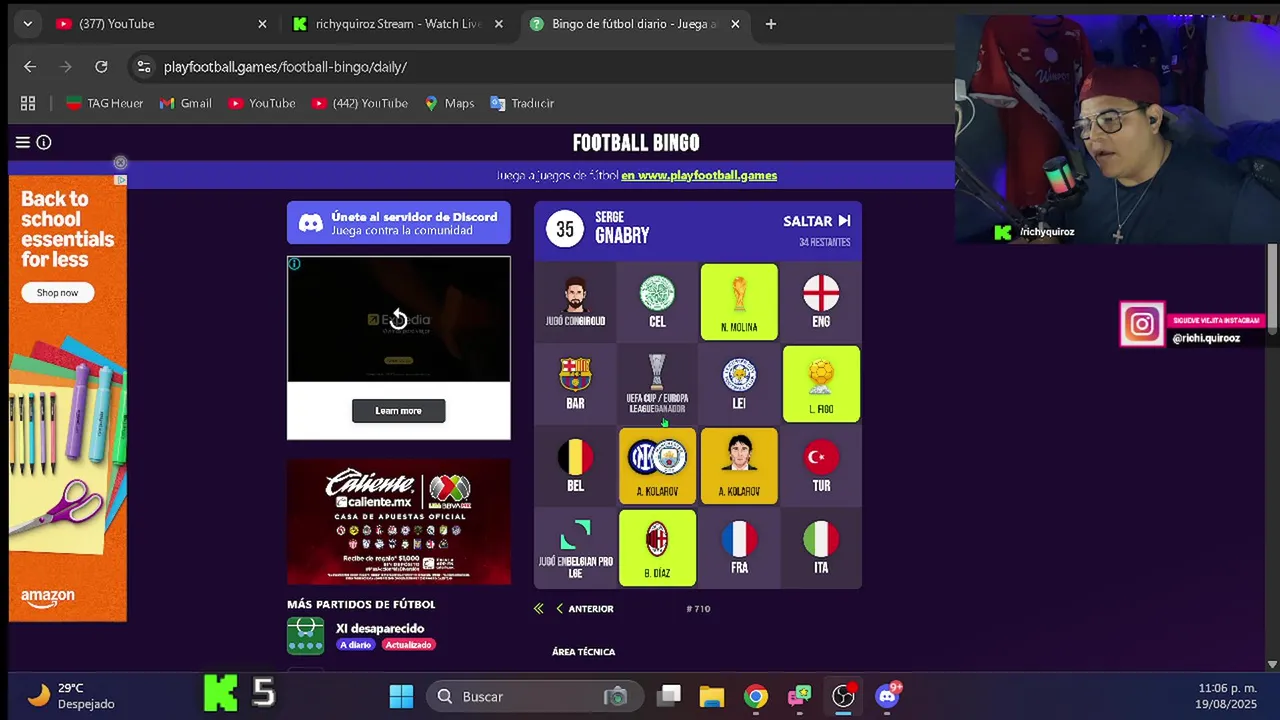Image resolution: width=1280 pixels, height=720 pixels.
Task: Open the hamburger menu on Football Bingo
Action: point(22,142)
